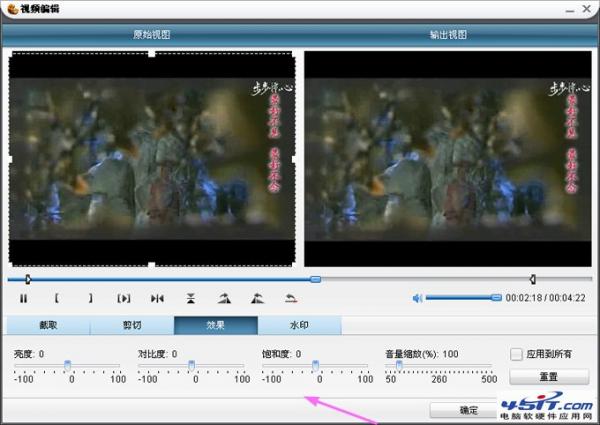Switch to the 截取 tab
This screenshot has width=600, height=425.
tap(48, 325)
